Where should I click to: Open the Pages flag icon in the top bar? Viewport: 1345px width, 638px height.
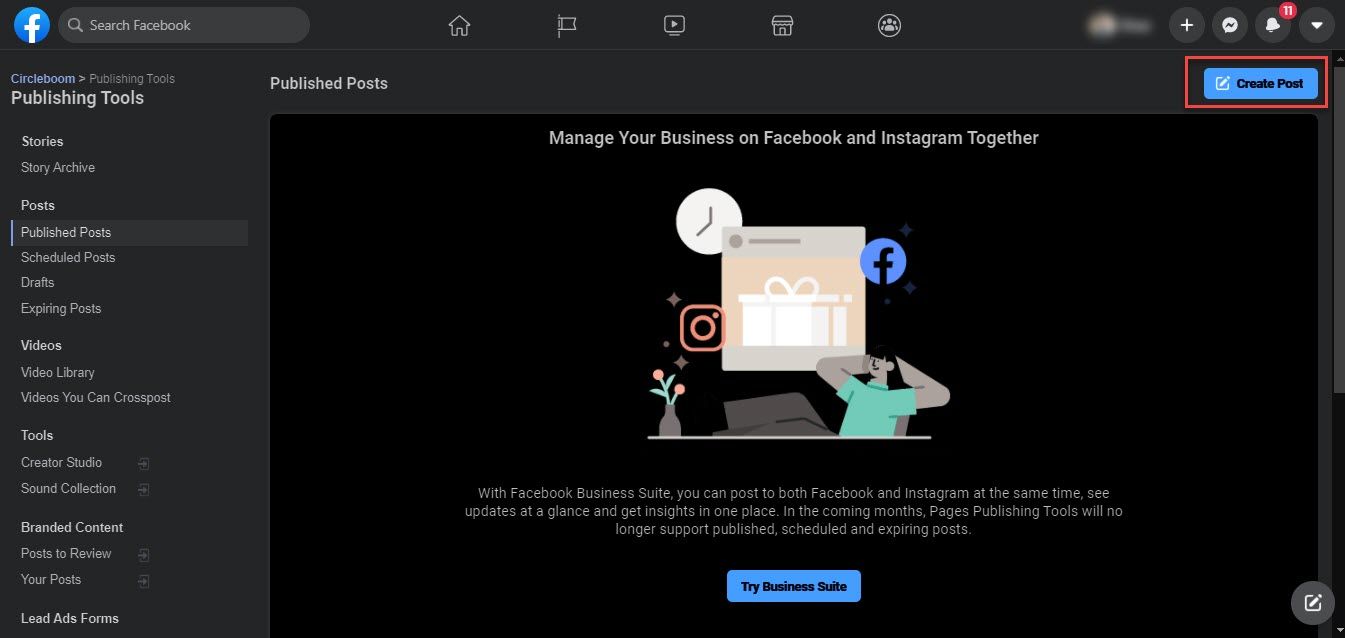click(567, 25)
